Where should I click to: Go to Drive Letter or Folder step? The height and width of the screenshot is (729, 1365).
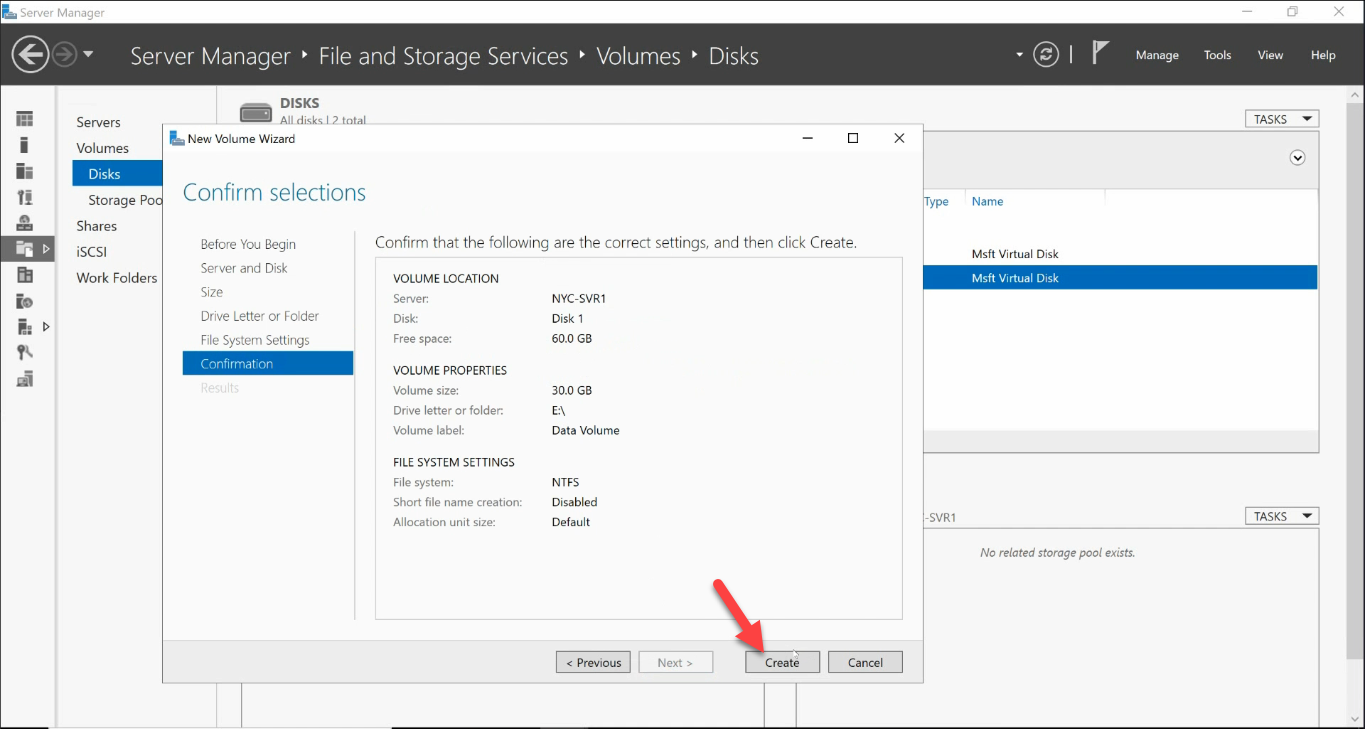[259, 316]
